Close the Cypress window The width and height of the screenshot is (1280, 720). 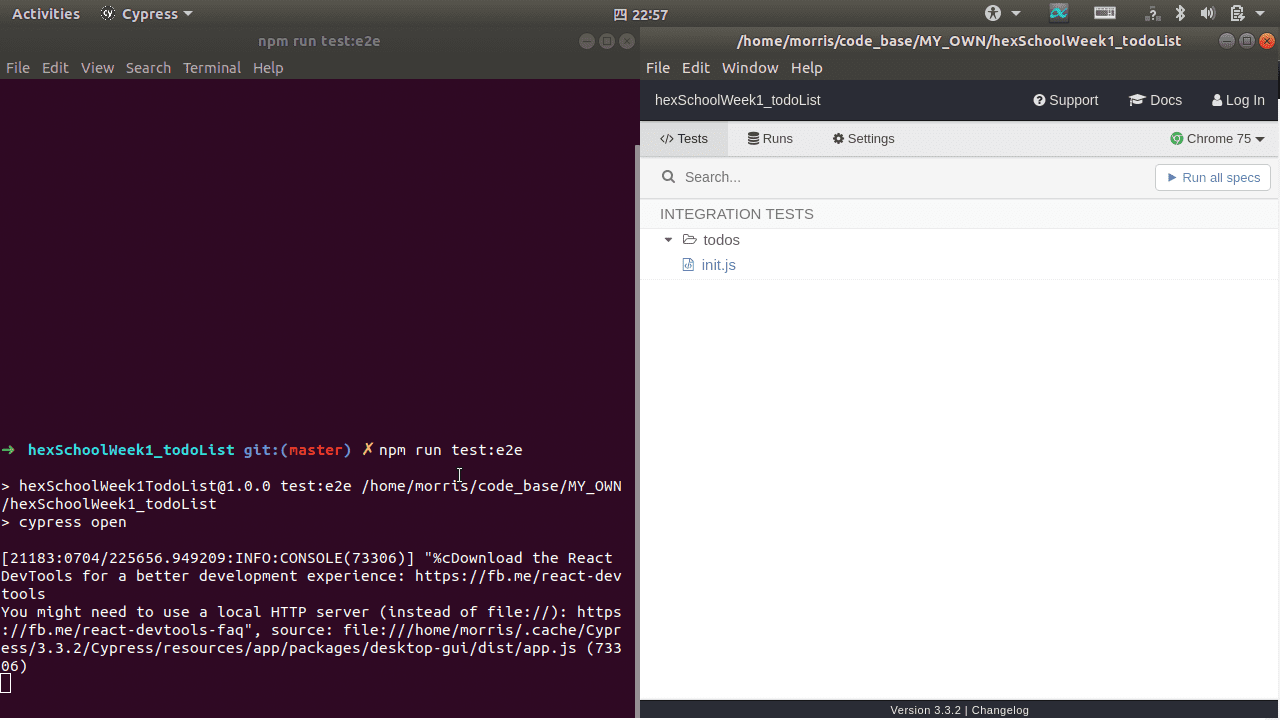pos(1268,41)
